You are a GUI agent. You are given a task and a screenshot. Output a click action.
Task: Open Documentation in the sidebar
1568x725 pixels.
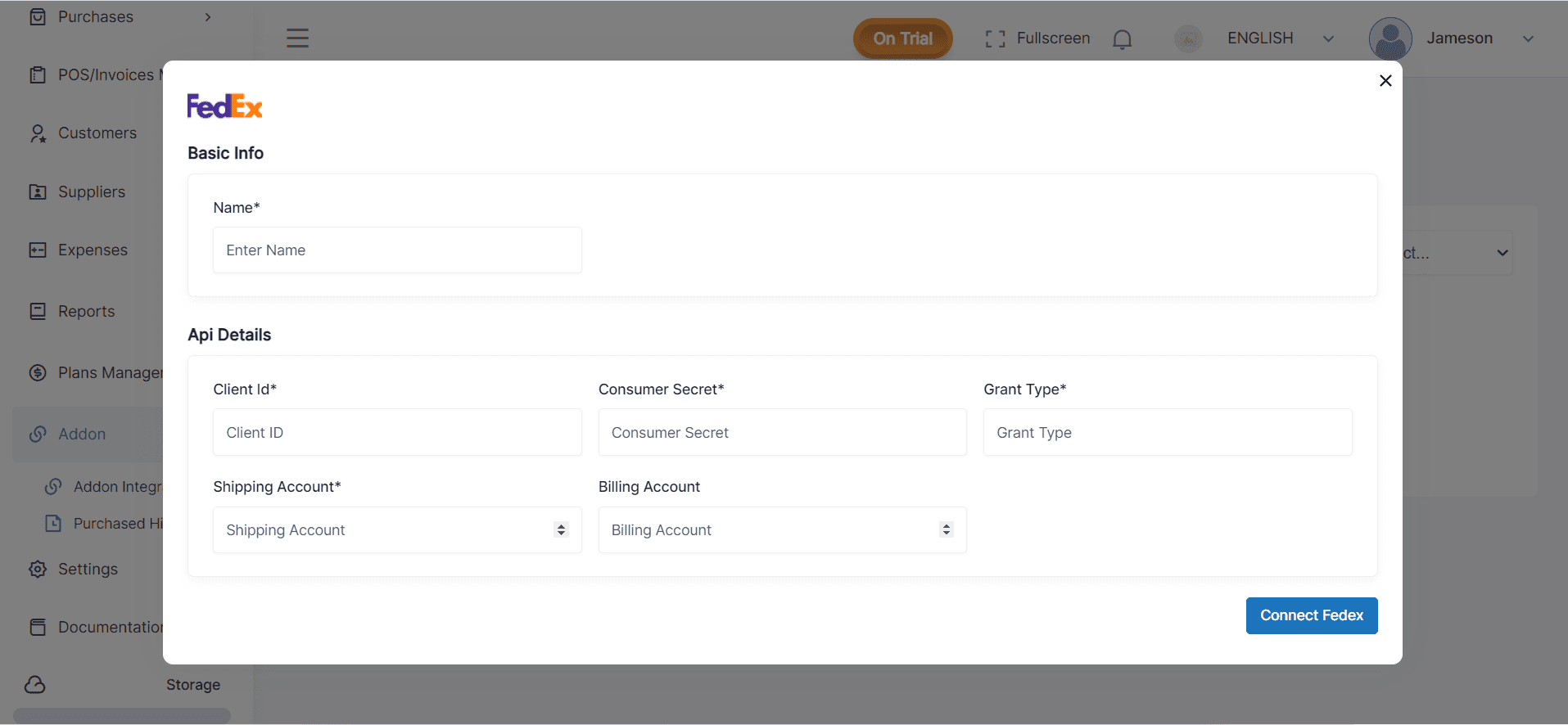[x=111, y=628]
